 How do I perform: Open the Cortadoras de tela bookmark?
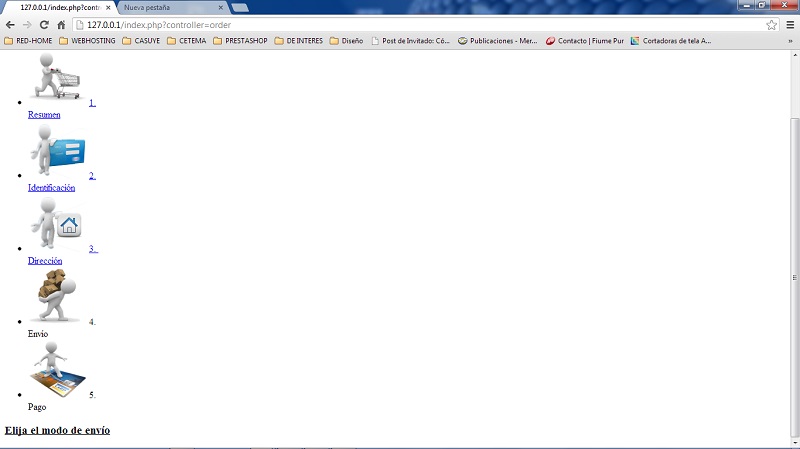[671, 41]
